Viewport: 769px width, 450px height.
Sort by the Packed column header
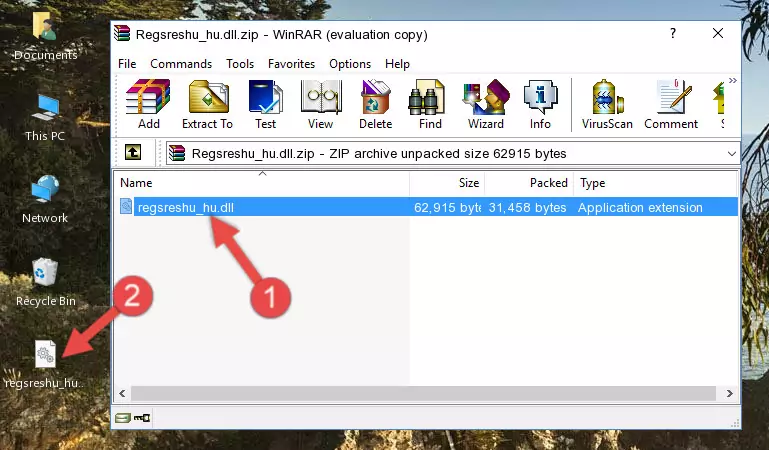529,183
